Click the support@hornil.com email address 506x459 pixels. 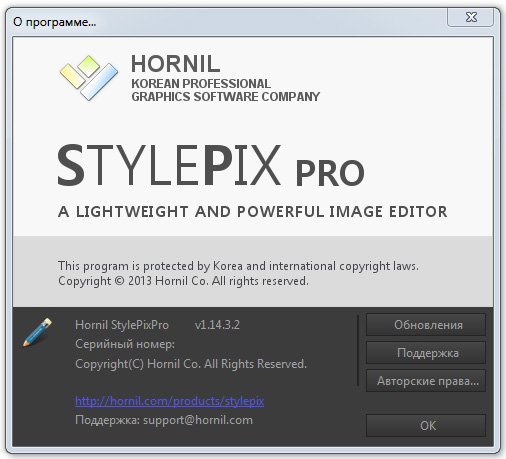pyautogui.click(x=198, y=420)
